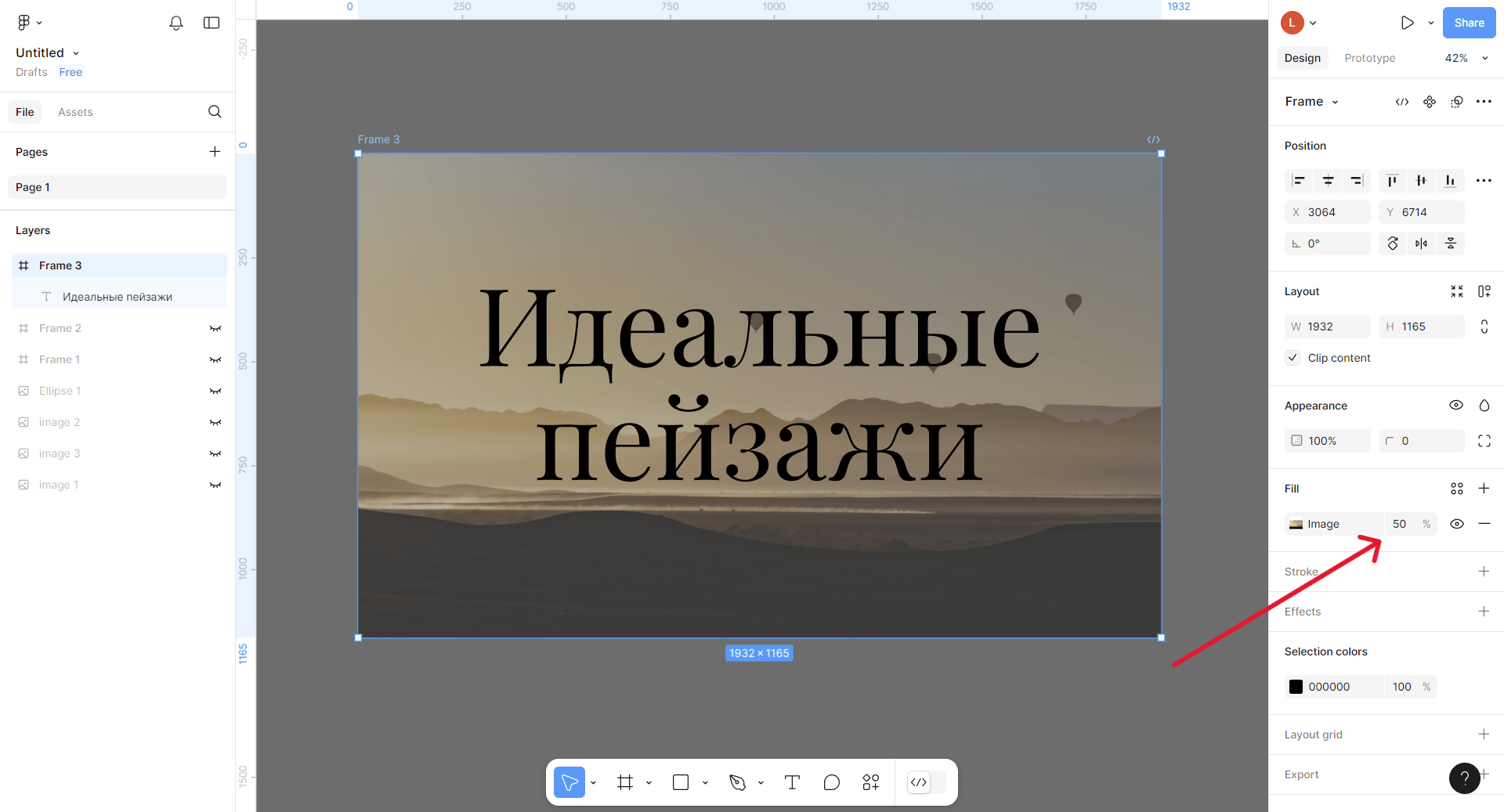Add a new fill
This screenshot has width=1504, height=812.
tap(1484, 489)
